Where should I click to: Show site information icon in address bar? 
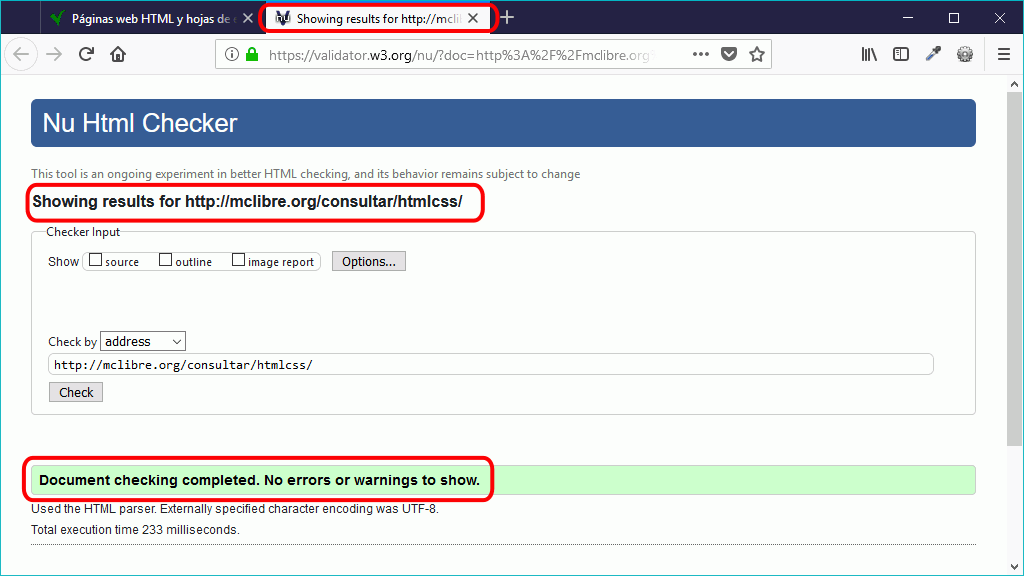click(x=231, y=54)
